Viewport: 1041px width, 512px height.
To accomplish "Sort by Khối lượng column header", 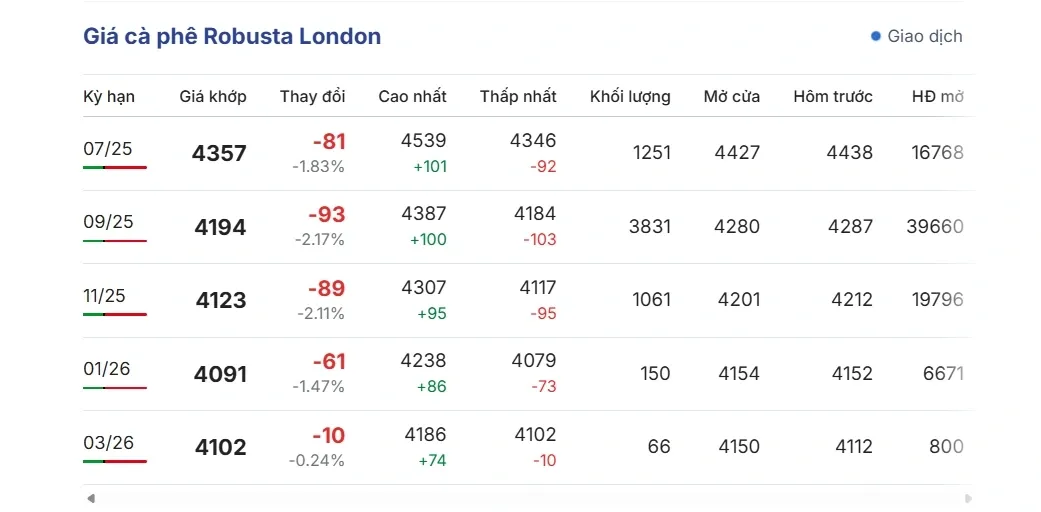I will [630, 97].
